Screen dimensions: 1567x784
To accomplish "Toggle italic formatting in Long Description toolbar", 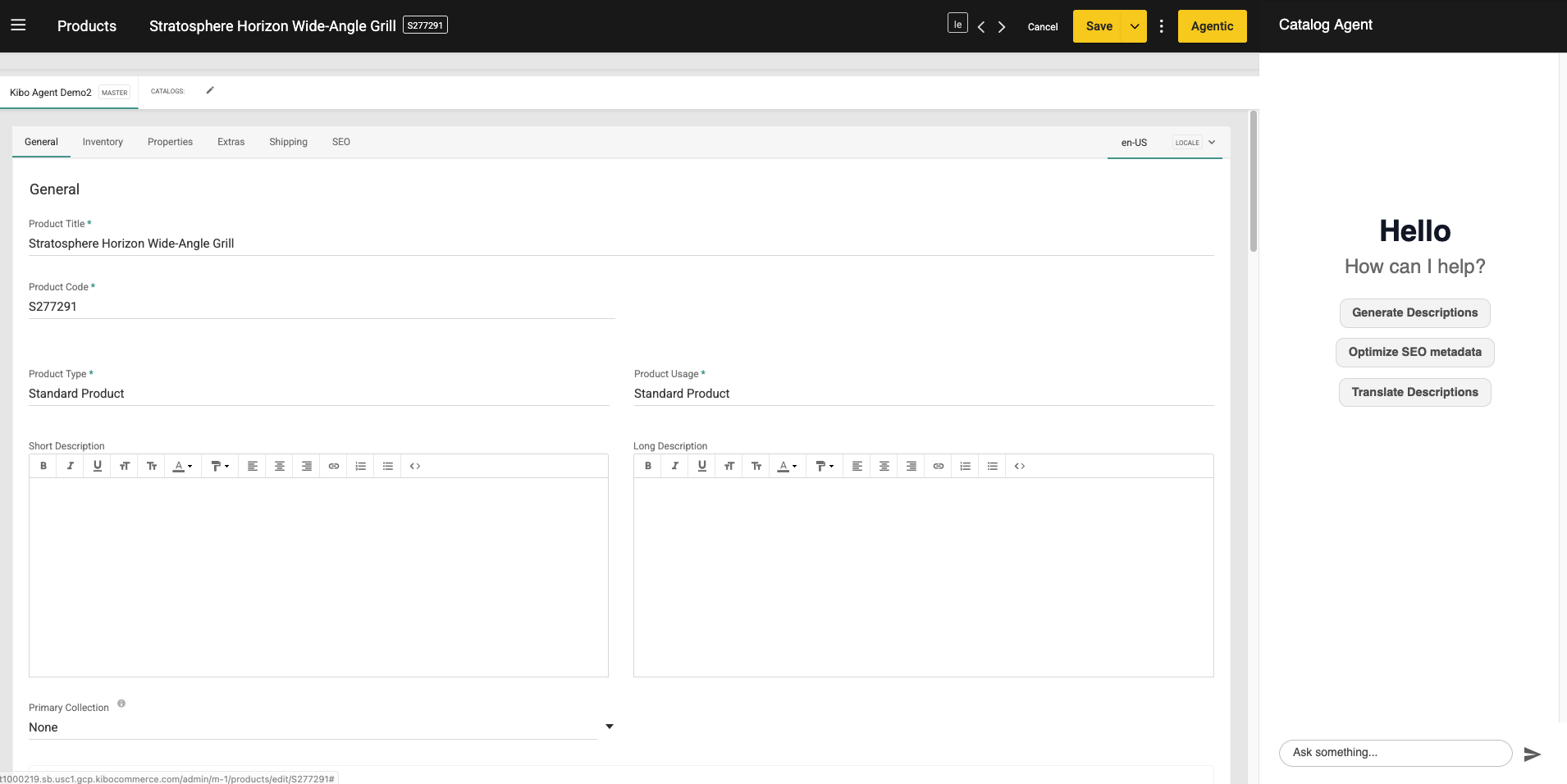I will [674, 466].
